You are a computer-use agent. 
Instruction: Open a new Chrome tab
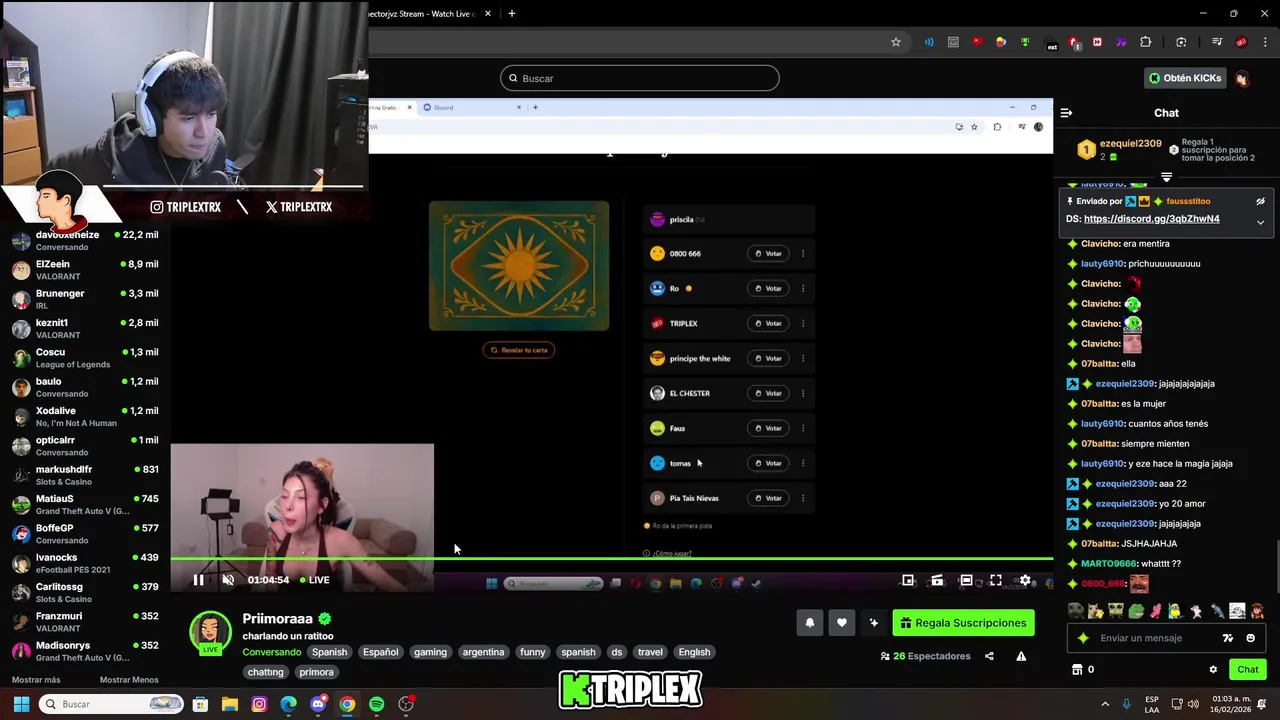[x=512, y=14]
